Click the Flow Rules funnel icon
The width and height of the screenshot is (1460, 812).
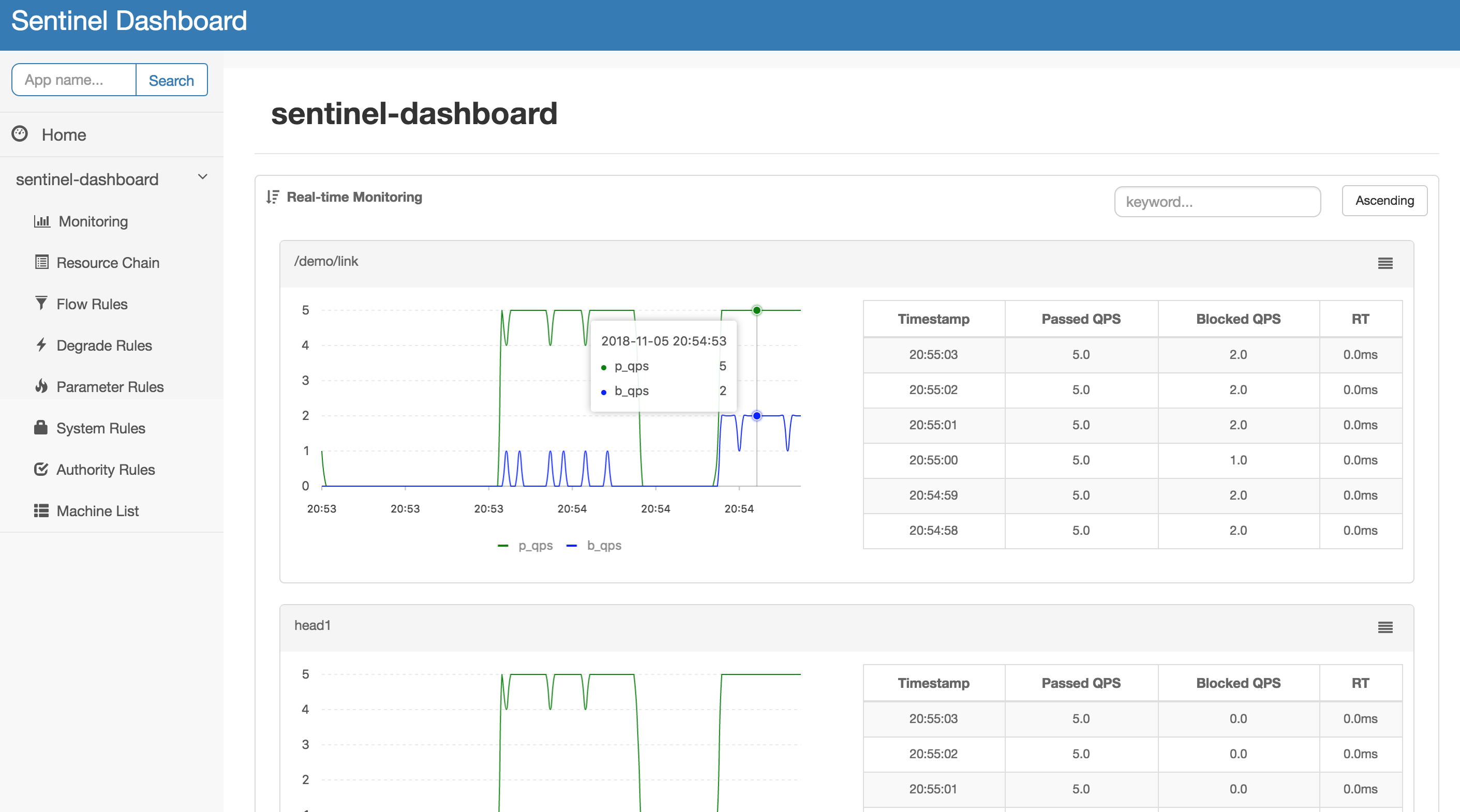coord(41,303)
